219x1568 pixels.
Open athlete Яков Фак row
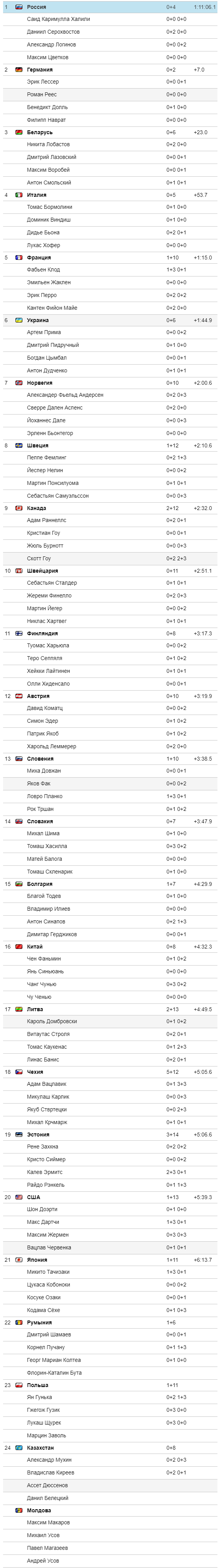point(110,783)
